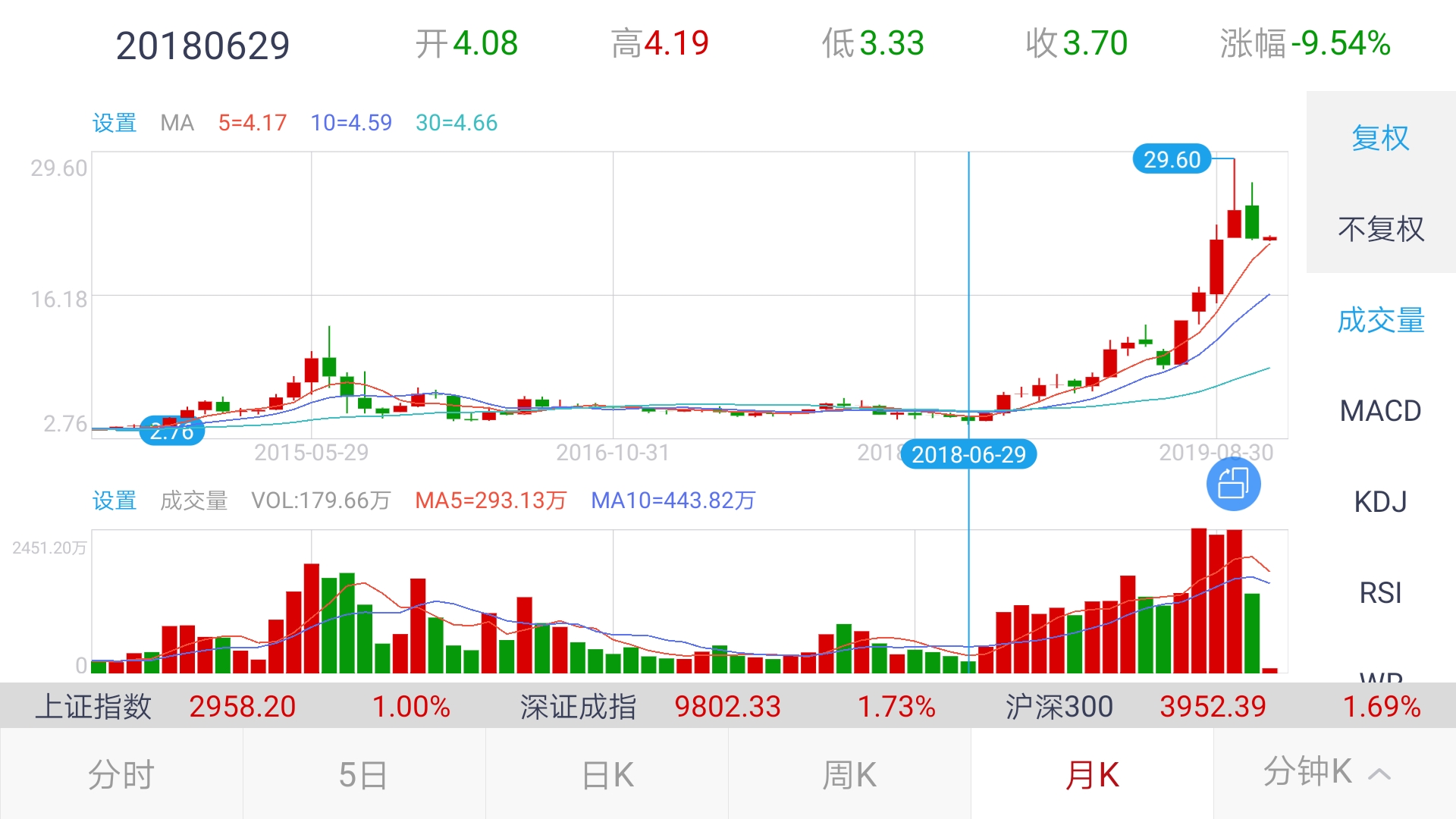Image resolution: width=1456 pixels, height=819 pixels.
Task: Open the 日K chart tab
Action: [x=607, y=775]
